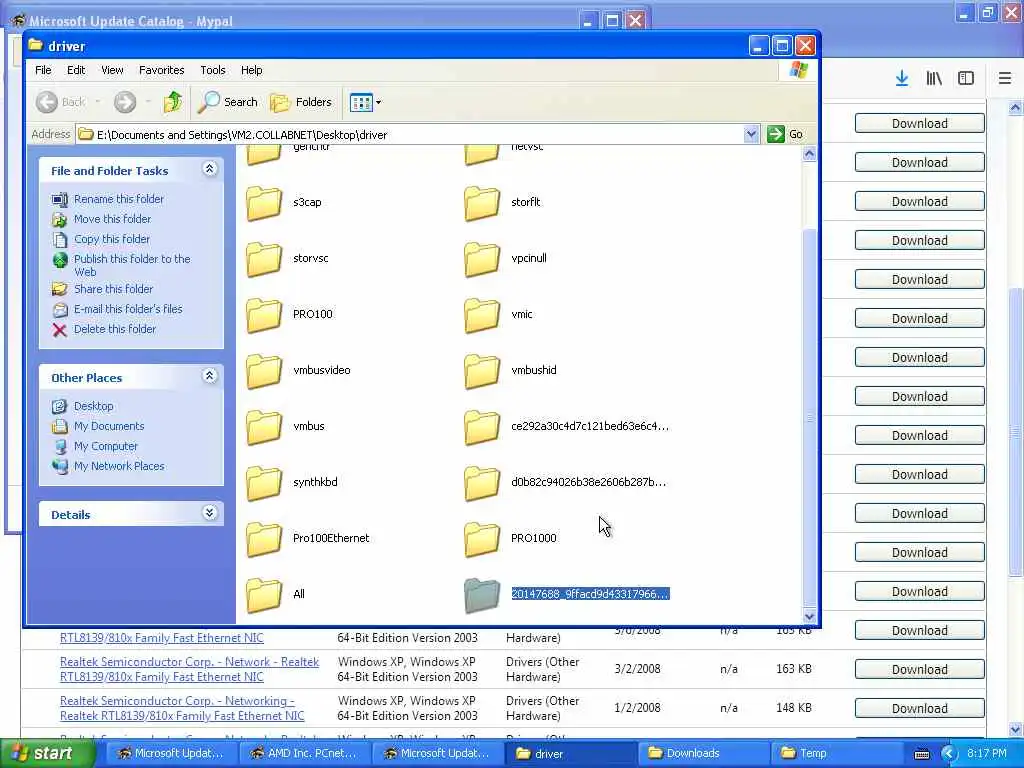Open the Tools menu

[x=212, y=70]
